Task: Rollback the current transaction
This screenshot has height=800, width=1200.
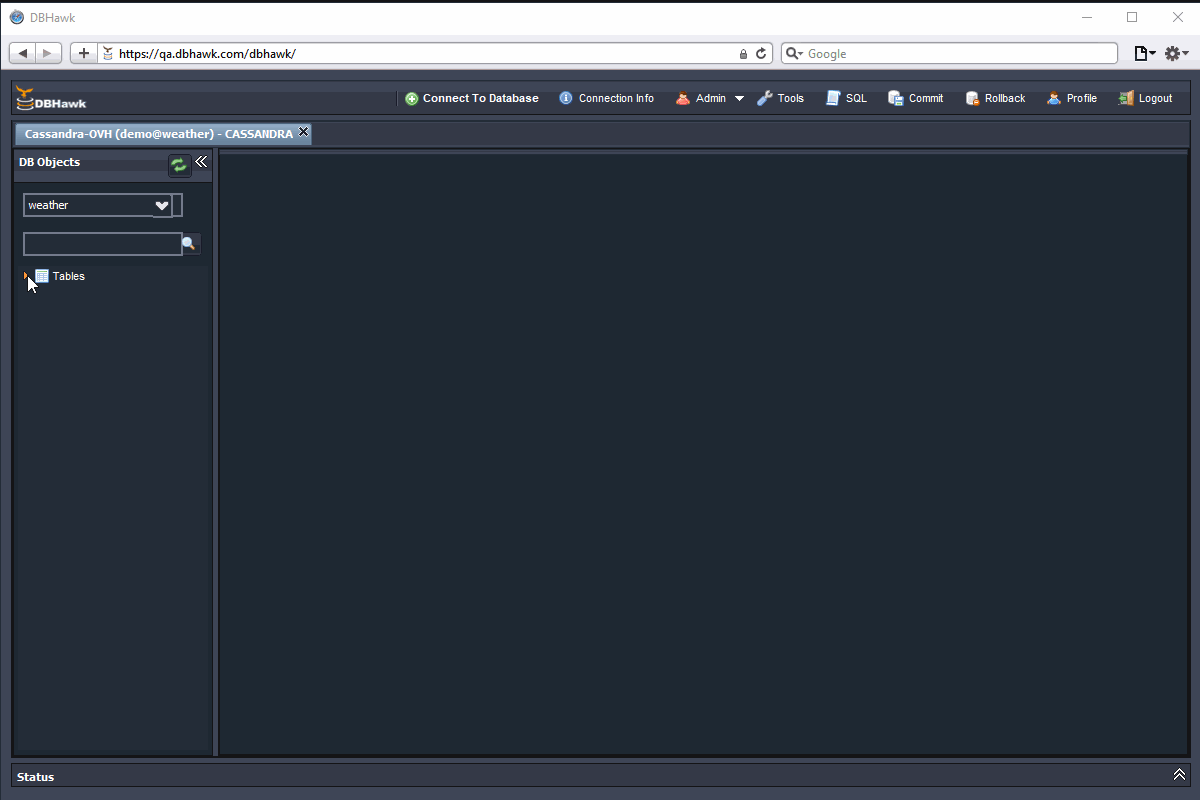Action: [x=995, y=98]
